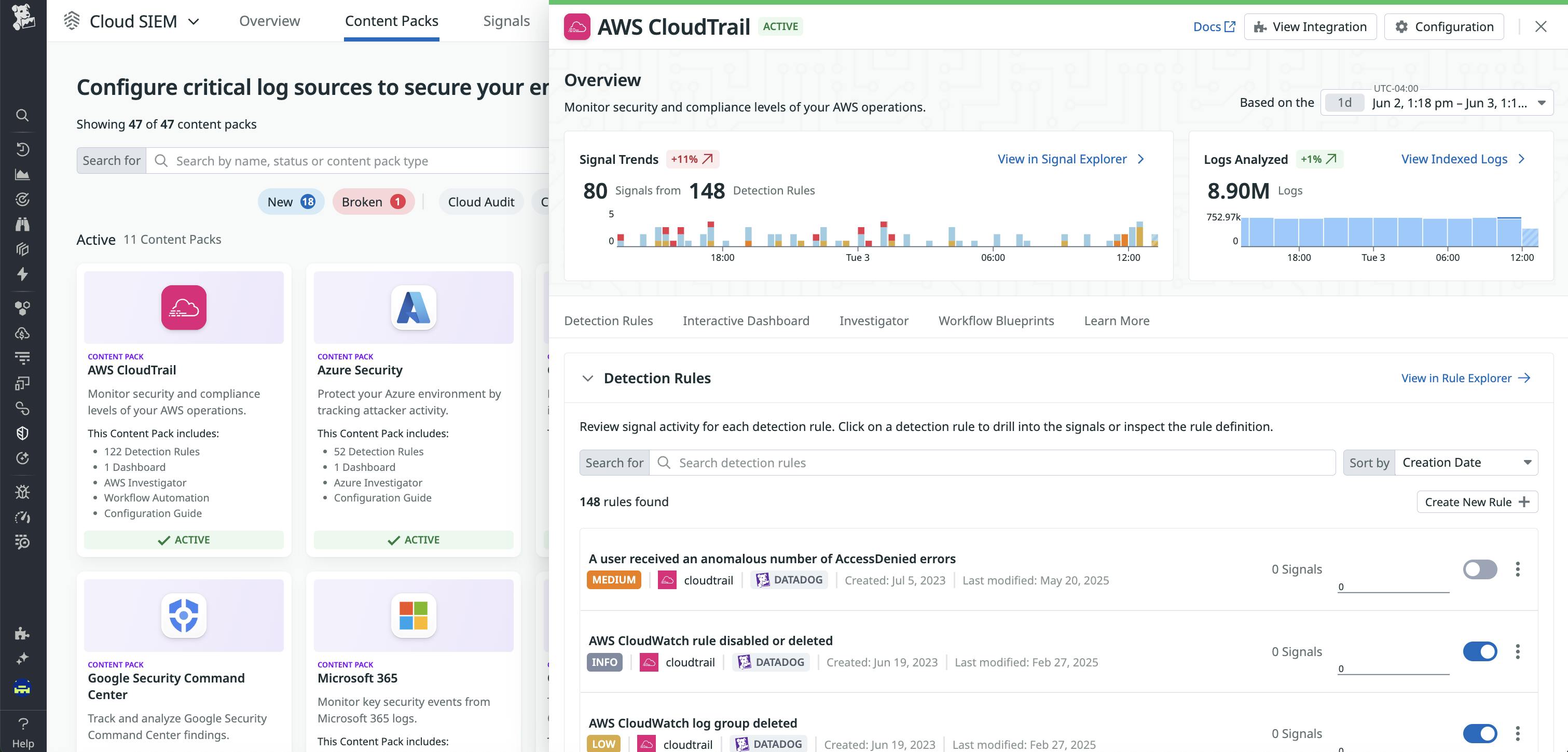Viewport: 1568px width, 752px height.
Task: Disable the CloudWatch rule disabled or deleted toggle
Action: pyautogui.click(x=1480, y=651)
